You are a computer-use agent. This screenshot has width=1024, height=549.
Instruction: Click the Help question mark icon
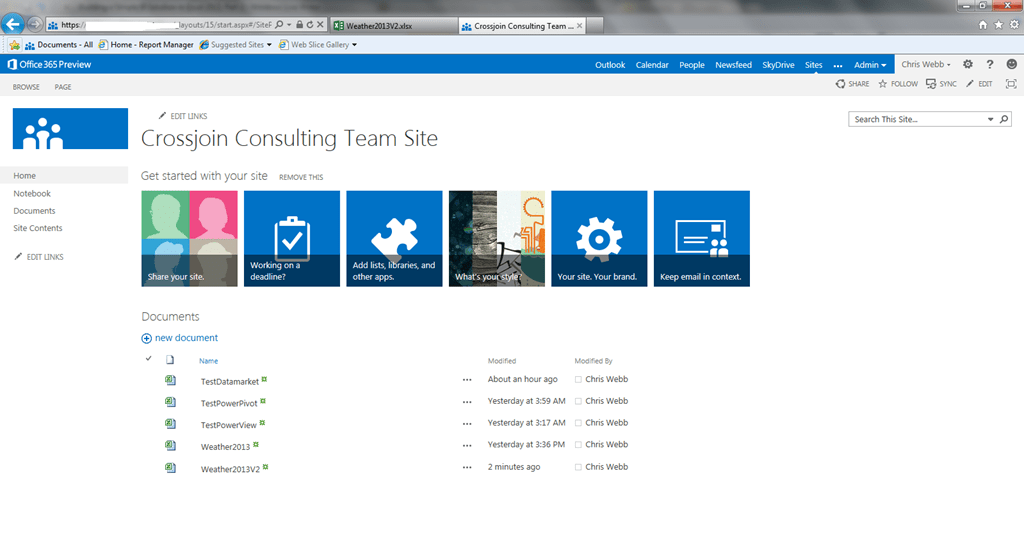[990, 64]
